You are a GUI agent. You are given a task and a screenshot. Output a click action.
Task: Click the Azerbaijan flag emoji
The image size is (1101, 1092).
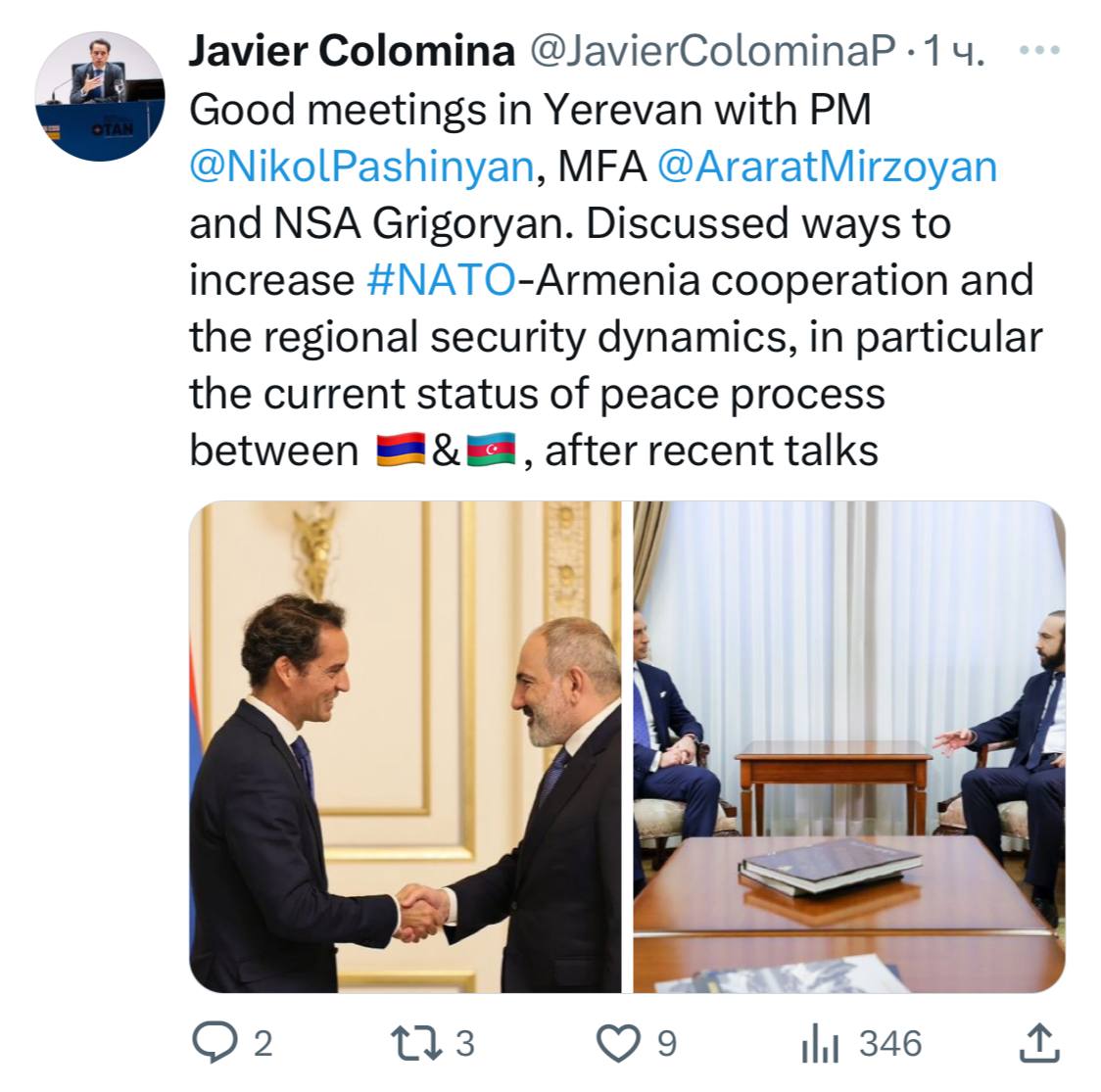coord(492,450)
